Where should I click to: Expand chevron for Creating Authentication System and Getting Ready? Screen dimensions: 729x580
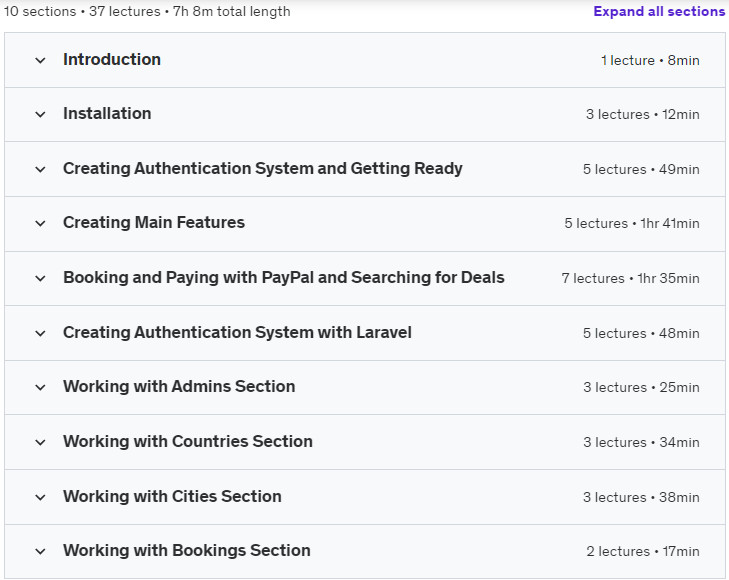40,169
